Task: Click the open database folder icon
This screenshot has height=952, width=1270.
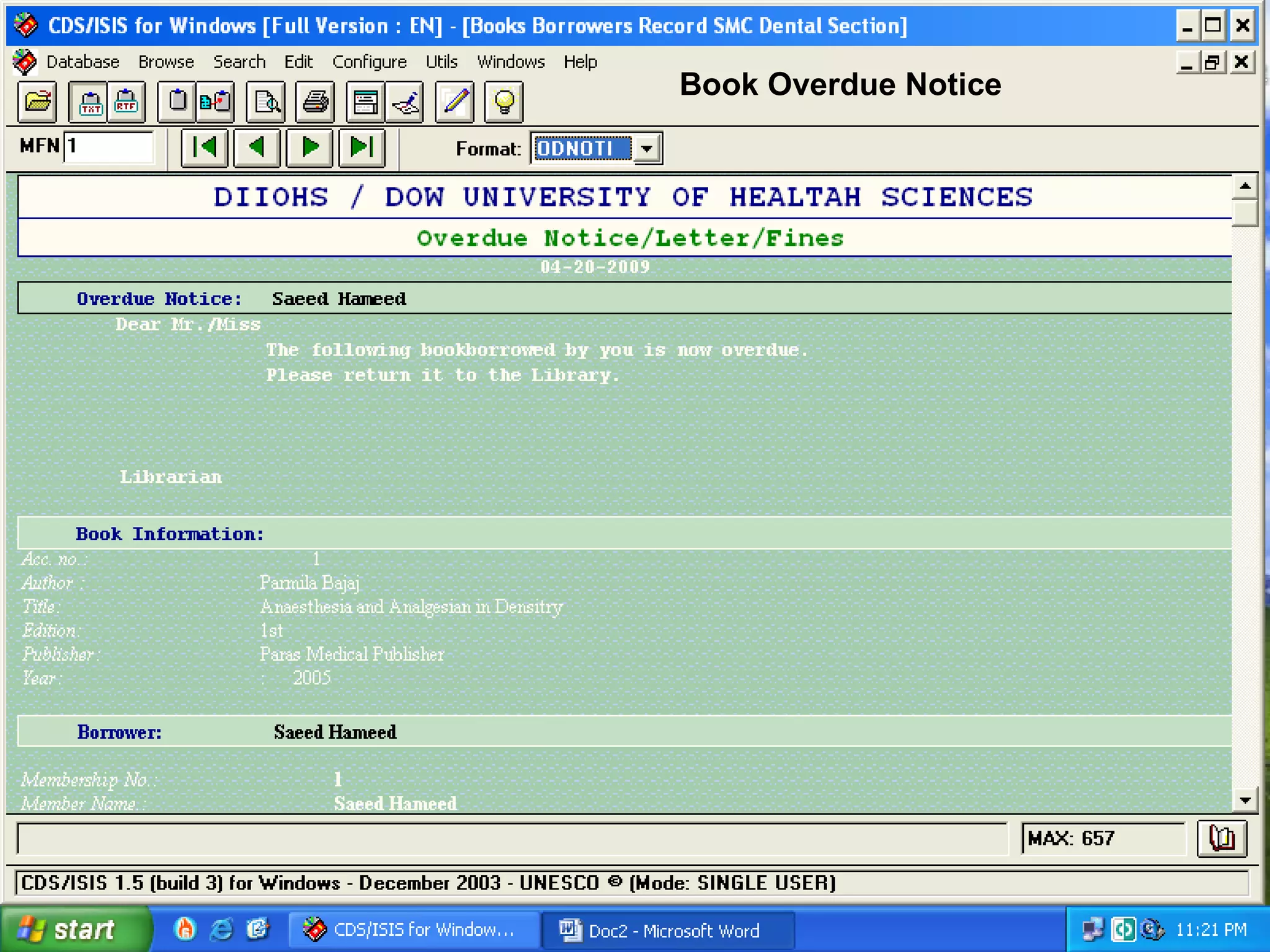Action: point(37,102)
